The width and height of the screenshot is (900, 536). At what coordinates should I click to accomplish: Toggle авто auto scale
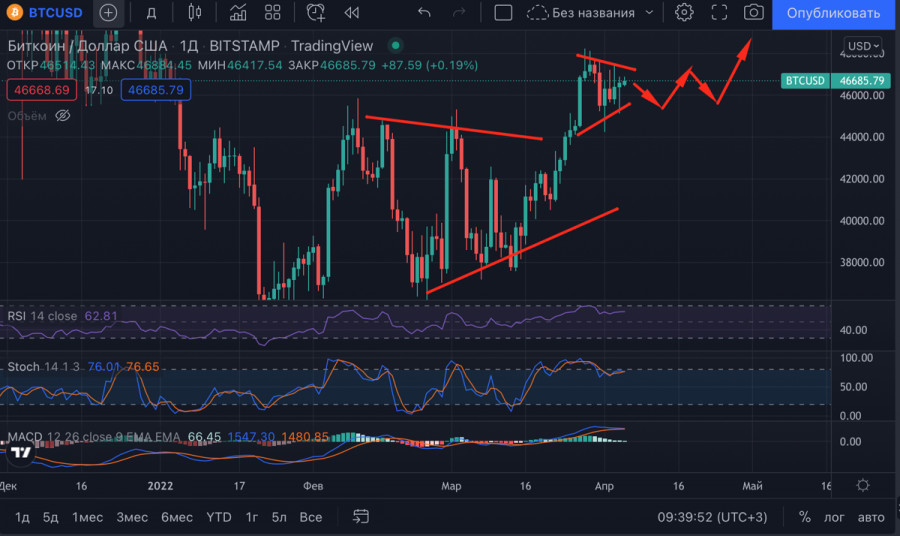pyautogui.click(x=871, y=517)
